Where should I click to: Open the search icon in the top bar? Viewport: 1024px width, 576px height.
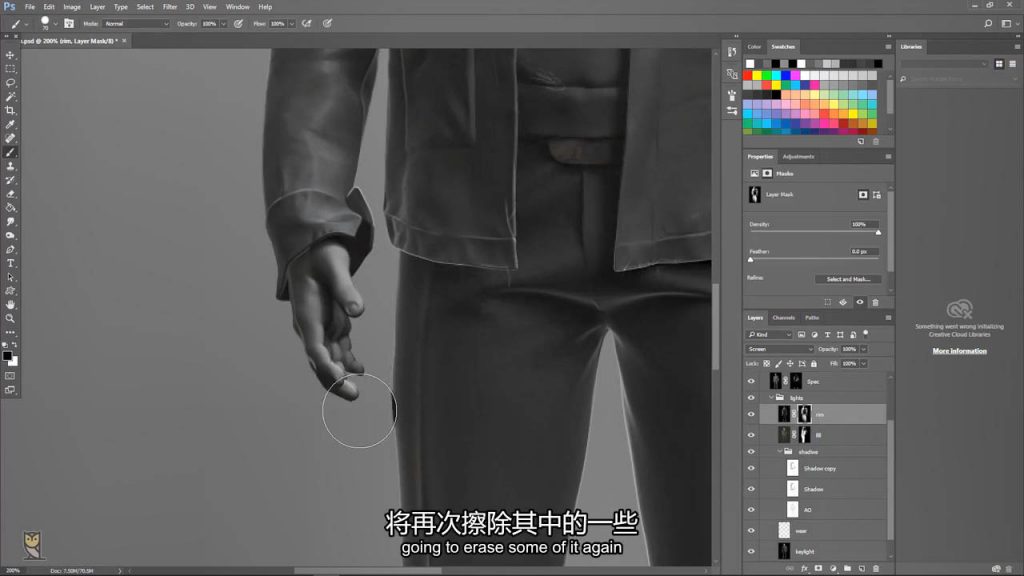point(988,24)
